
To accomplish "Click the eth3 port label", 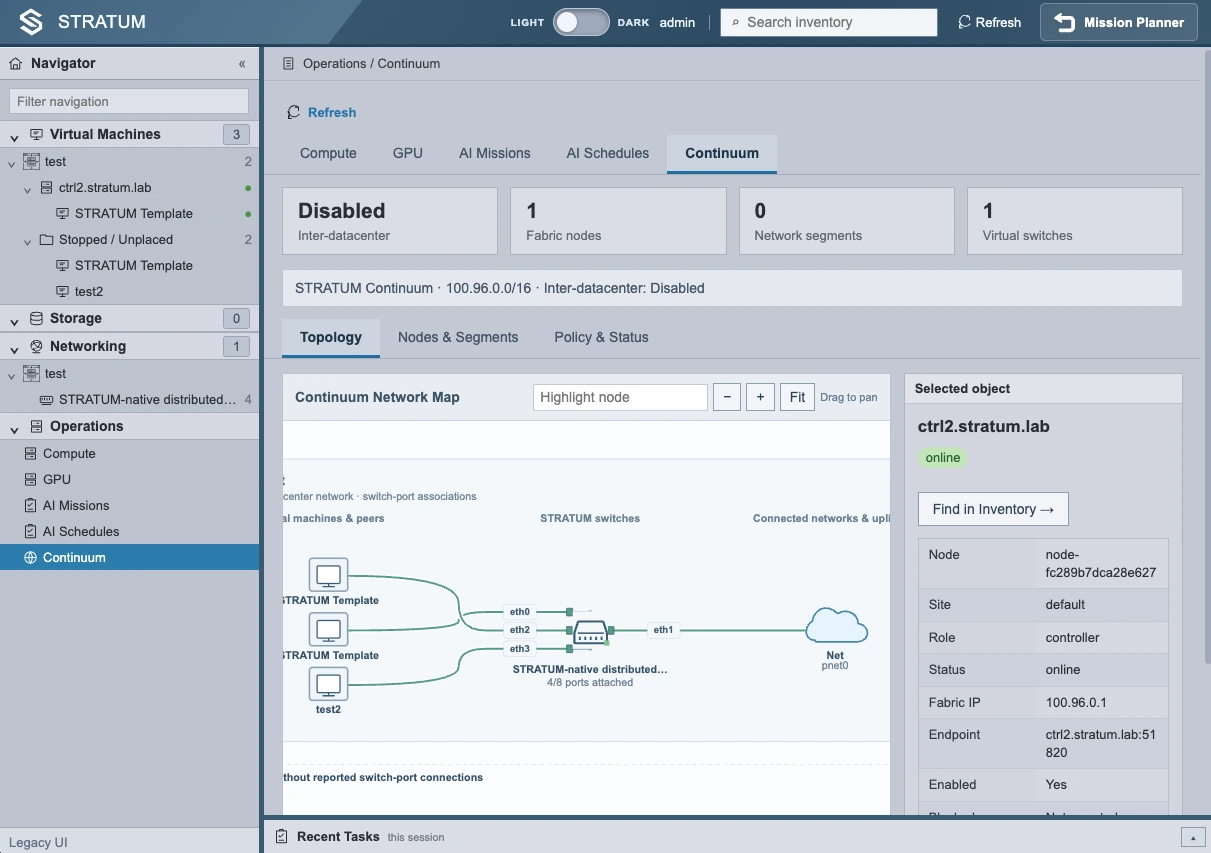I will [x=519, y=649].
